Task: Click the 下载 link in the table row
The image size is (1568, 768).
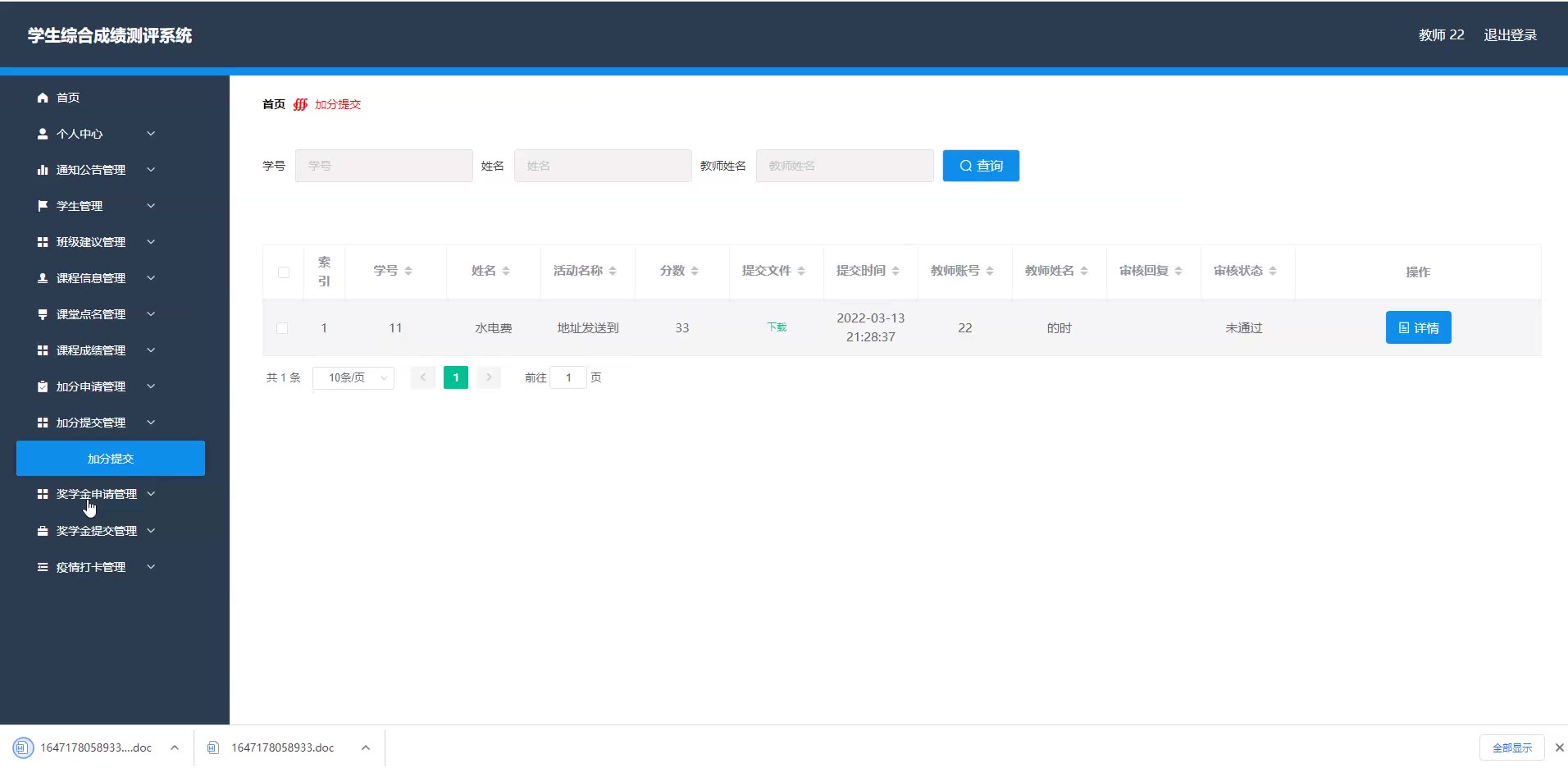Action: click(x=777, y=327)
